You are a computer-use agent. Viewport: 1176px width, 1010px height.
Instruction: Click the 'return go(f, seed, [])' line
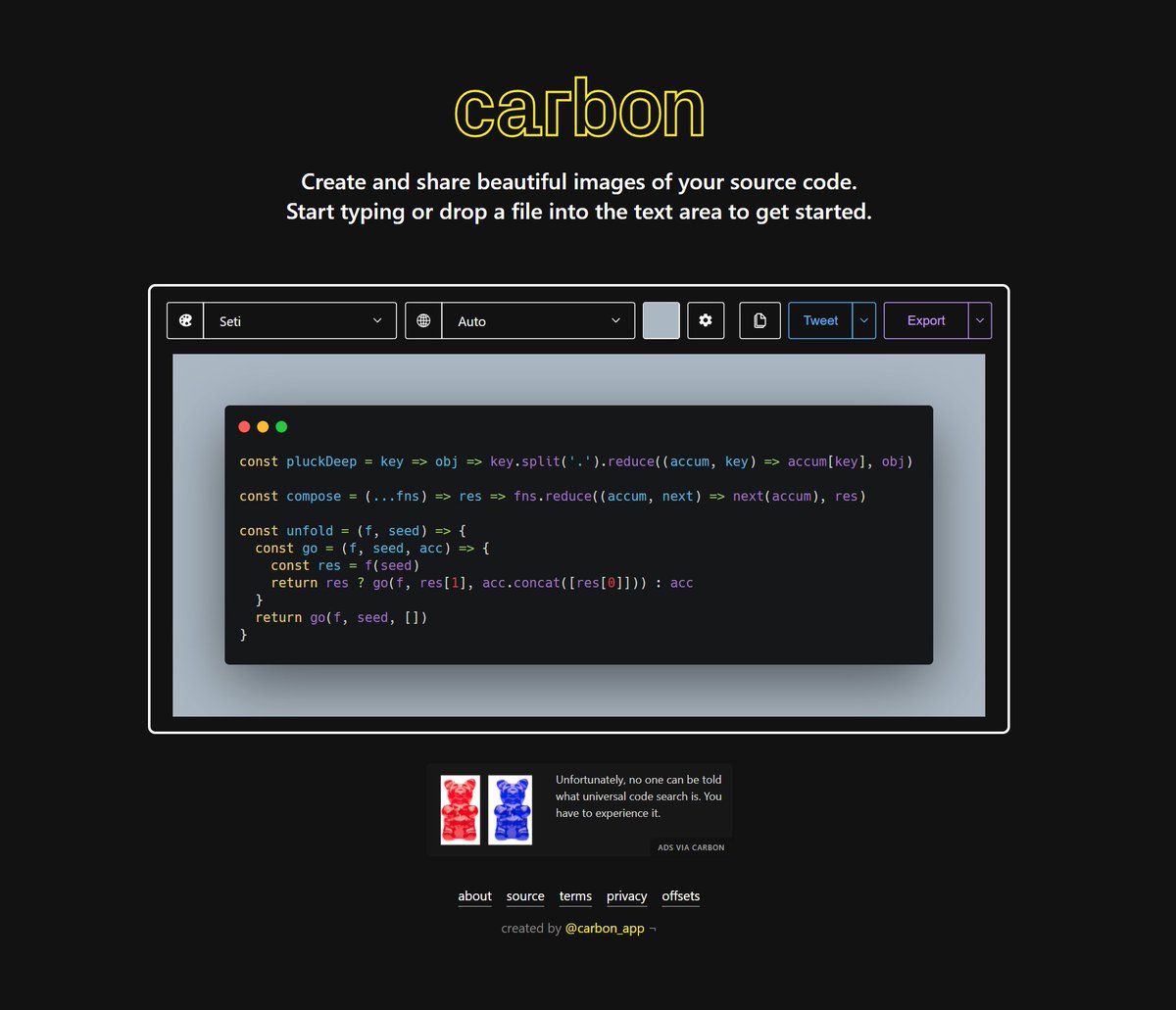click(x=341, y=617)
